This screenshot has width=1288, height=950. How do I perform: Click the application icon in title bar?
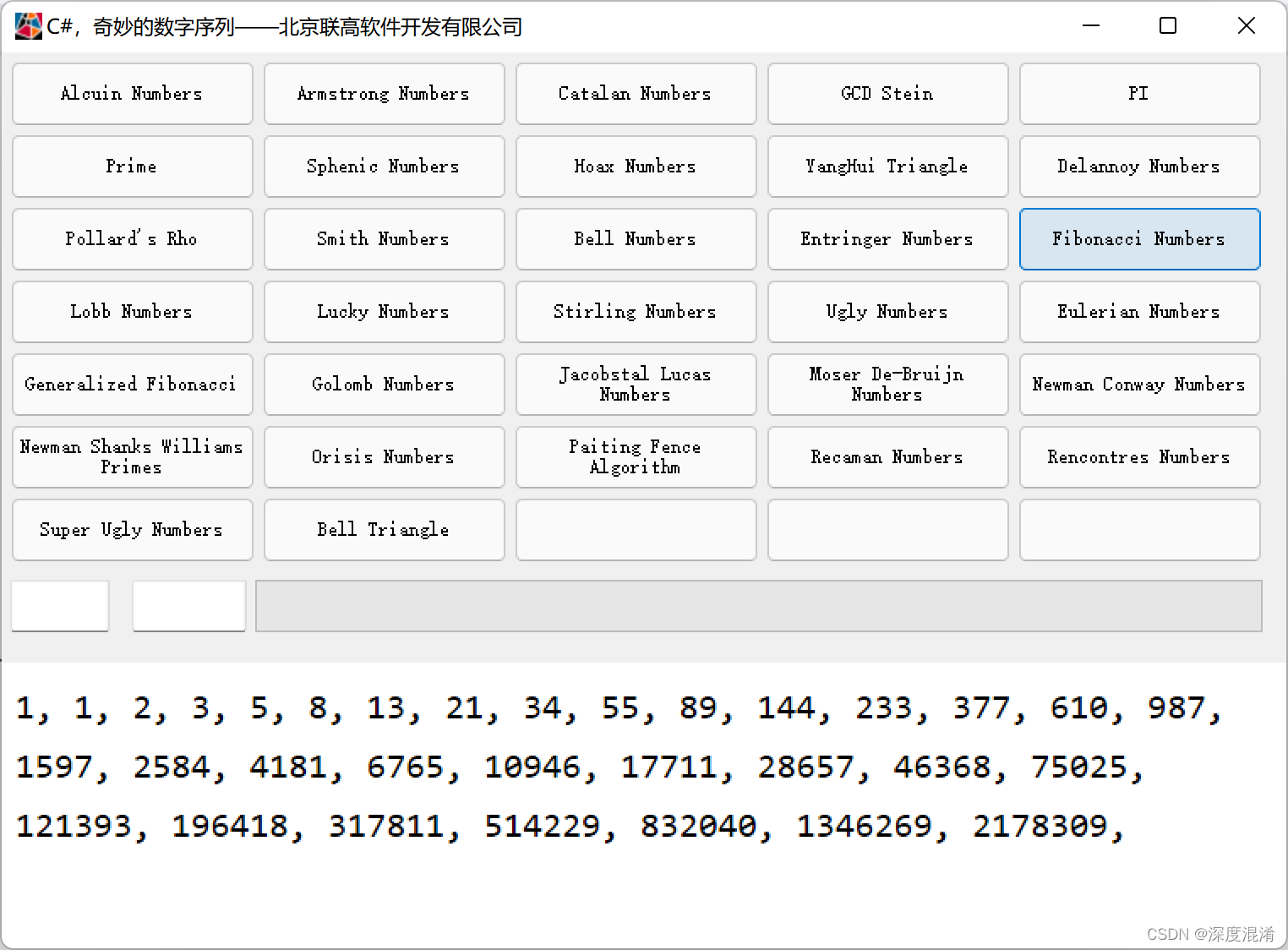28,26
